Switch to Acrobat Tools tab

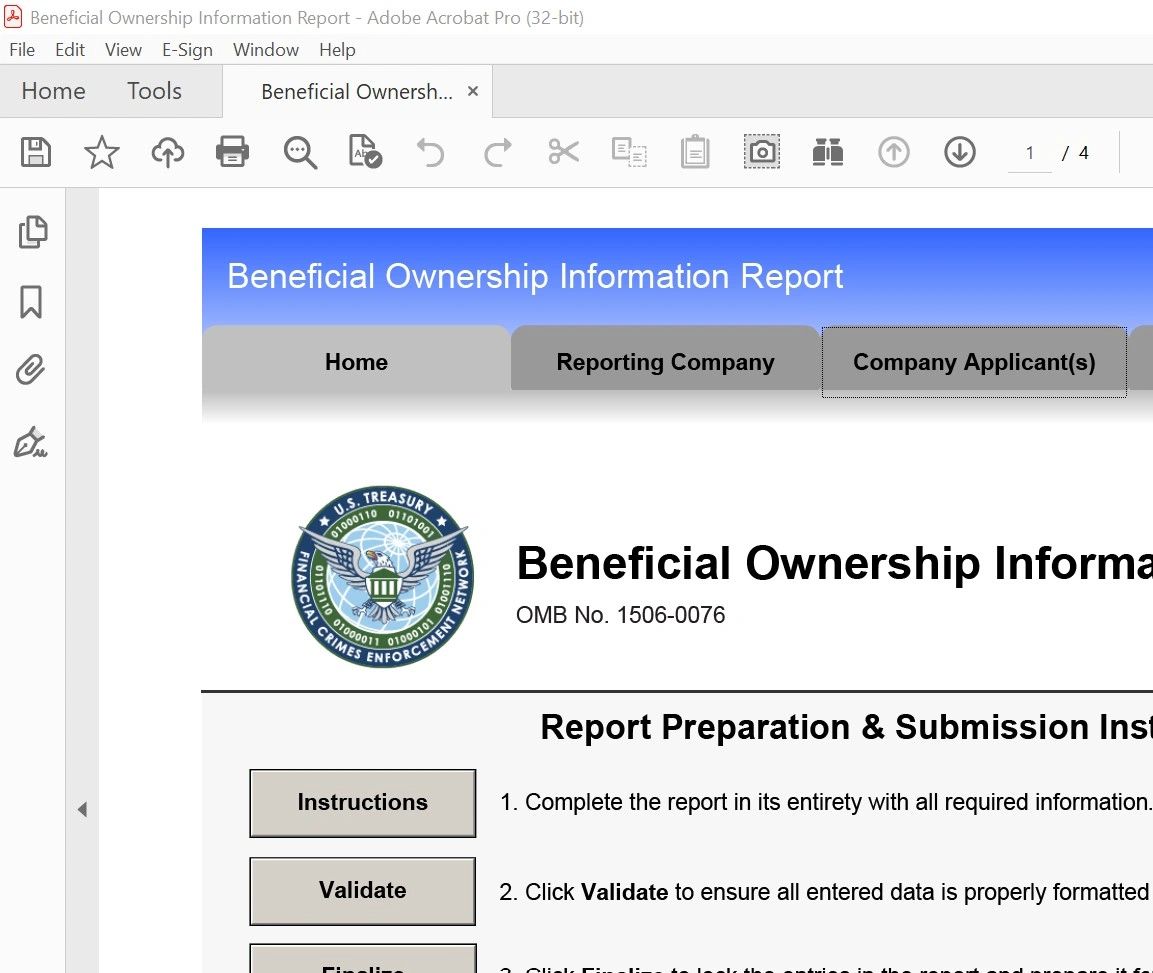[154, 91]
